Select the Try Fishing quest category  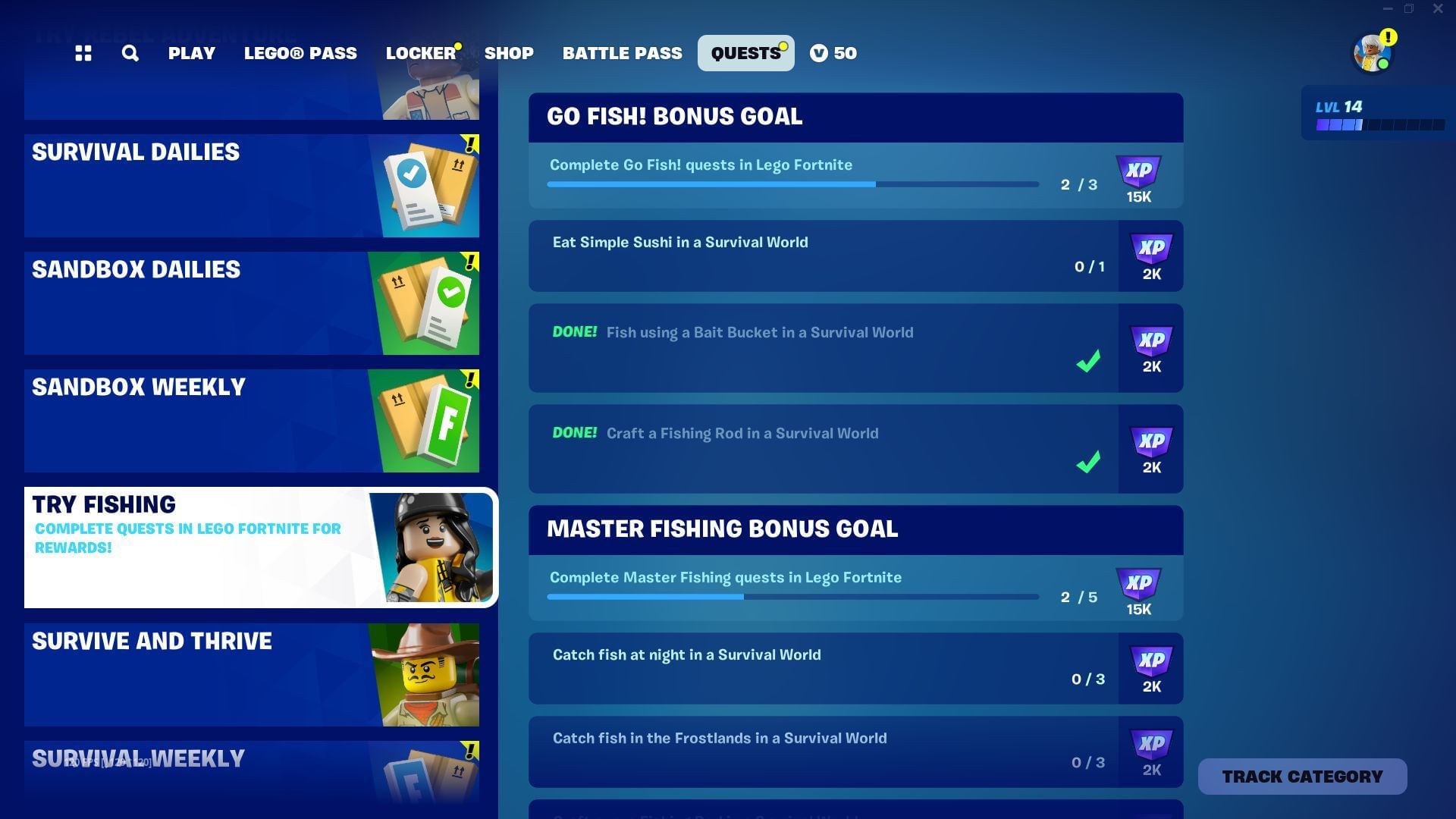[261, 548]
